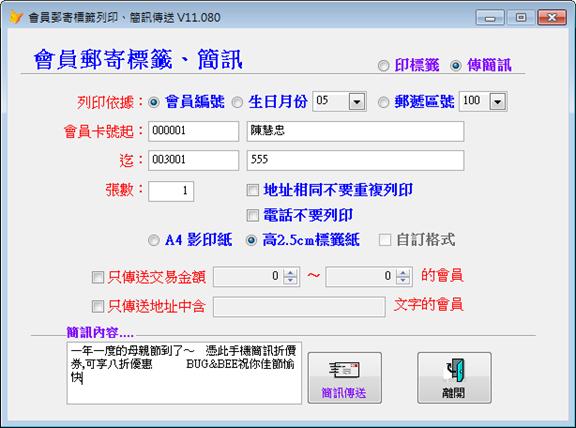
Task: Click inside the SMS message content textbox
Action: point(184,373)
